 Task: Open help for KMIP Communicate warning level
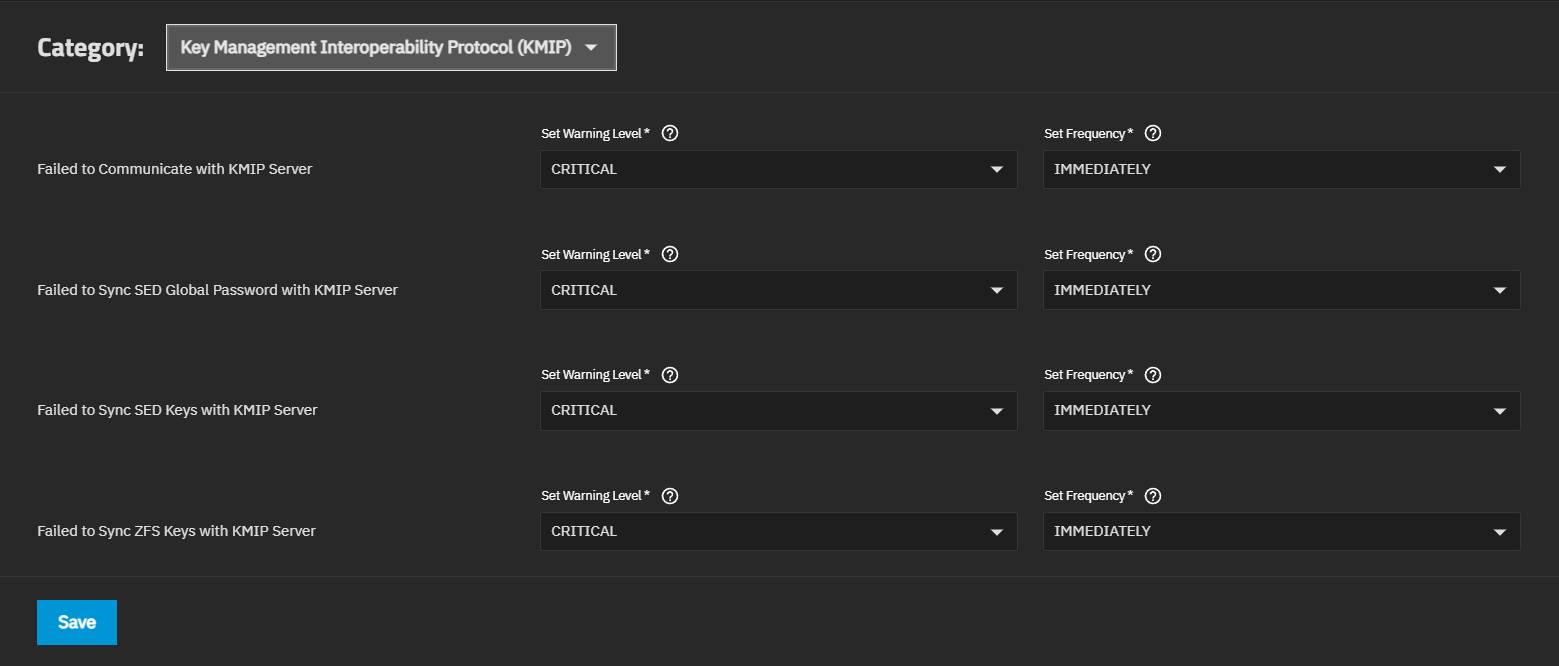pyautogui.click(x=670, y=133)
